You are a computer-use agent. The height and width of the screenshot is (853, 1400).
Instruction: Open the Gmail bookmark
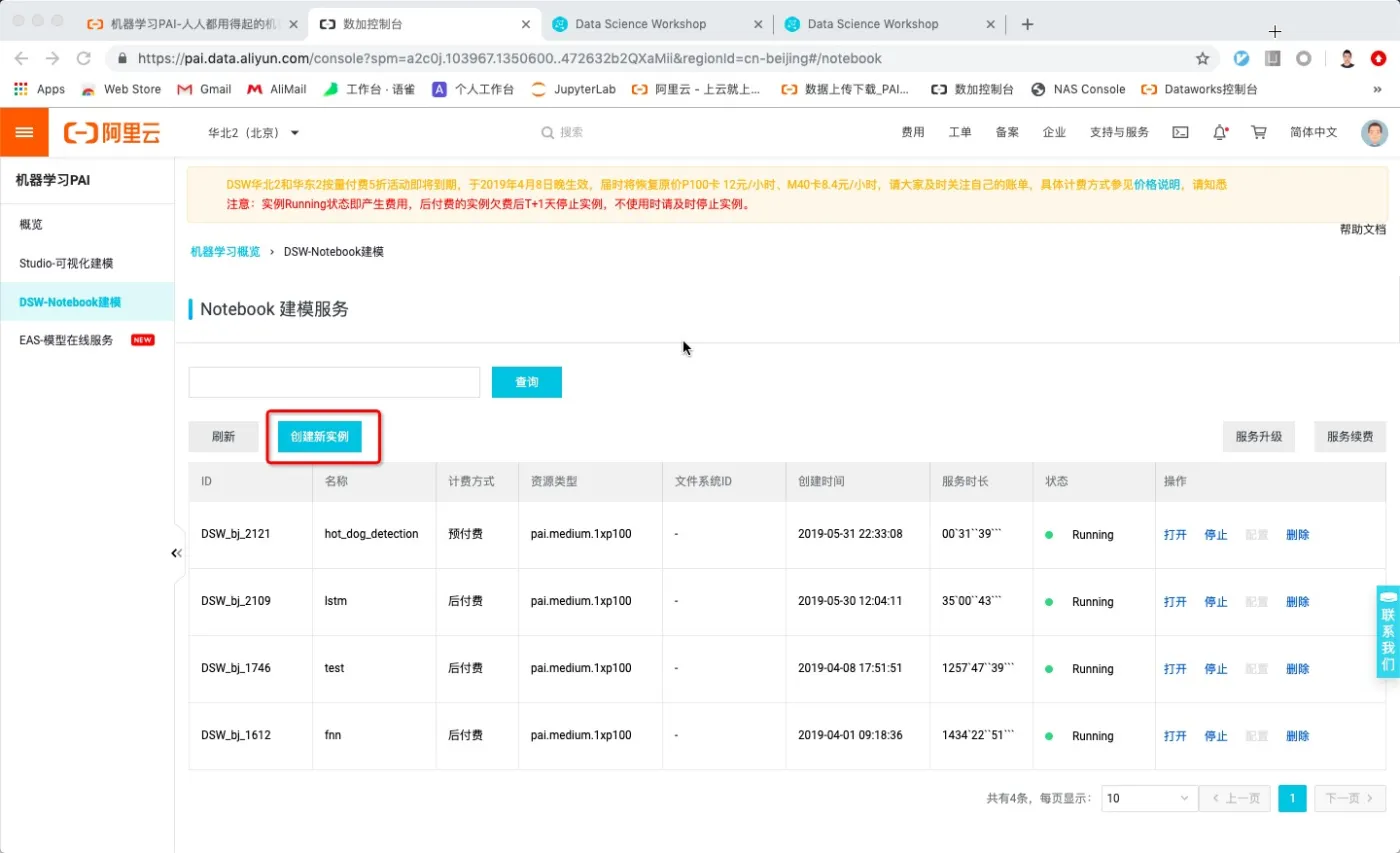pyautogui.click(x=204, y=89)
